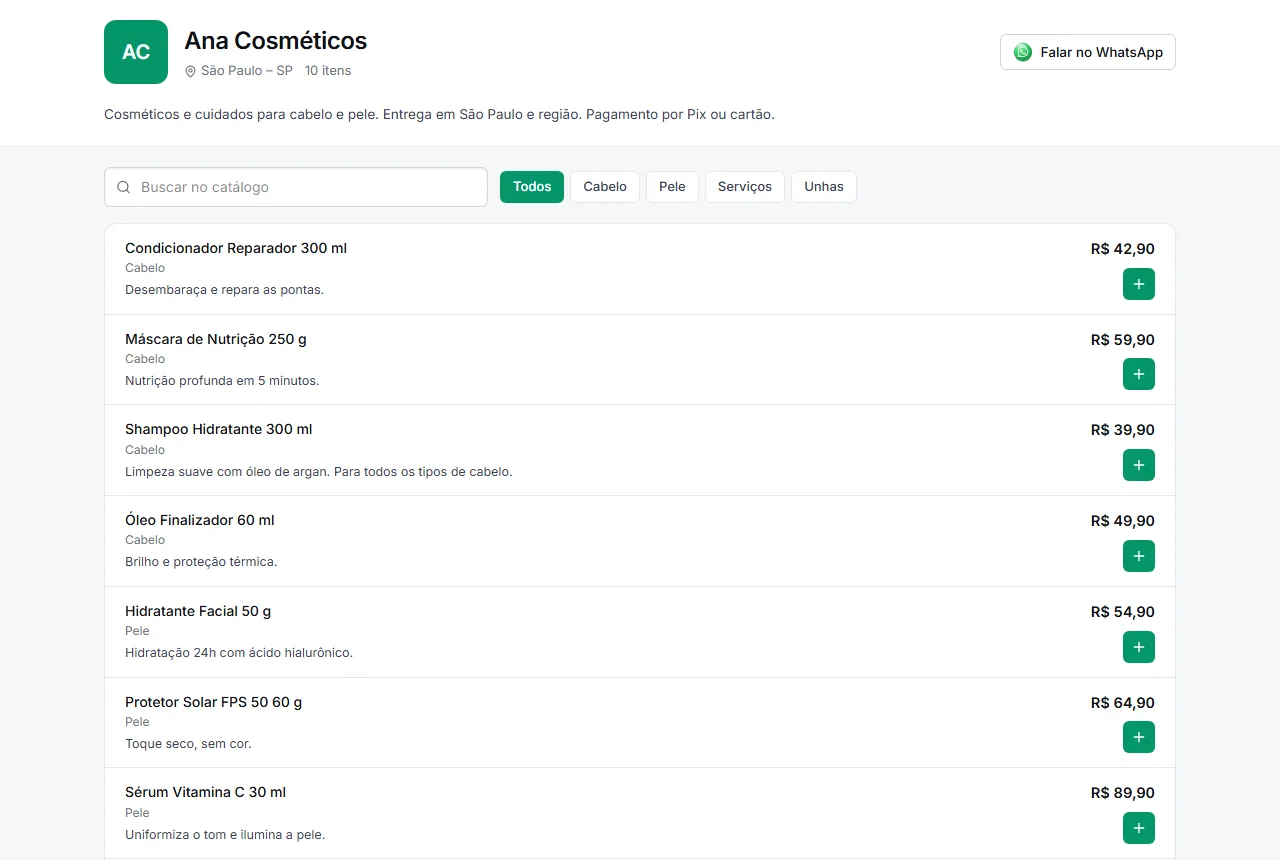The height and width of the screenshot is (860, 1280).
Task: Click product name Máscara de Nutrição 250 g
Action: pos(216,339)
